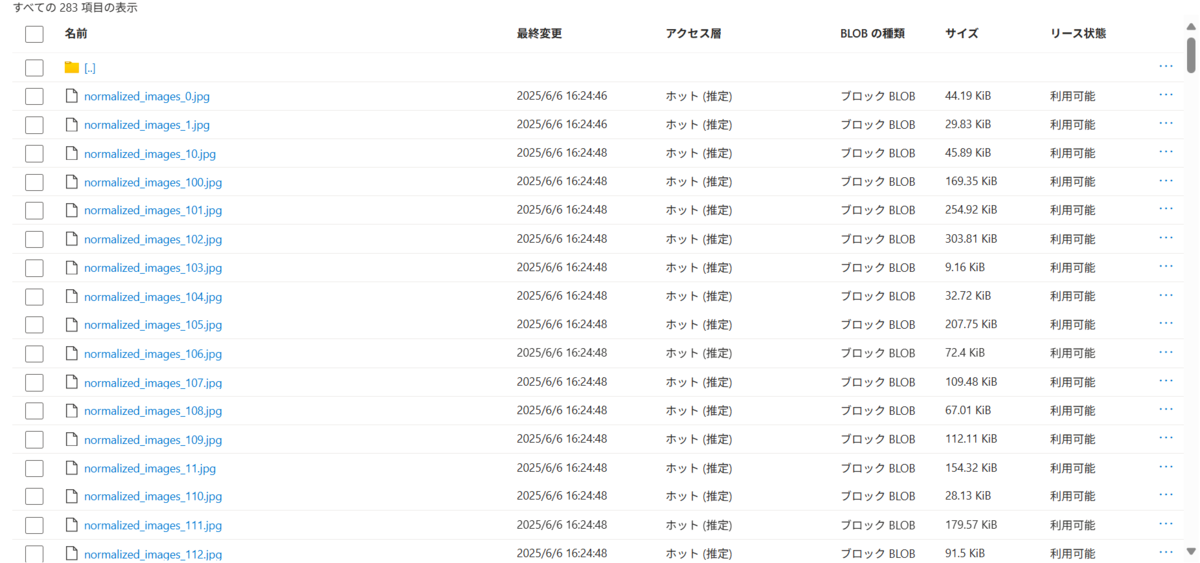Open context menu dots for normalized_images_10.jpg

click(1165, 152)
